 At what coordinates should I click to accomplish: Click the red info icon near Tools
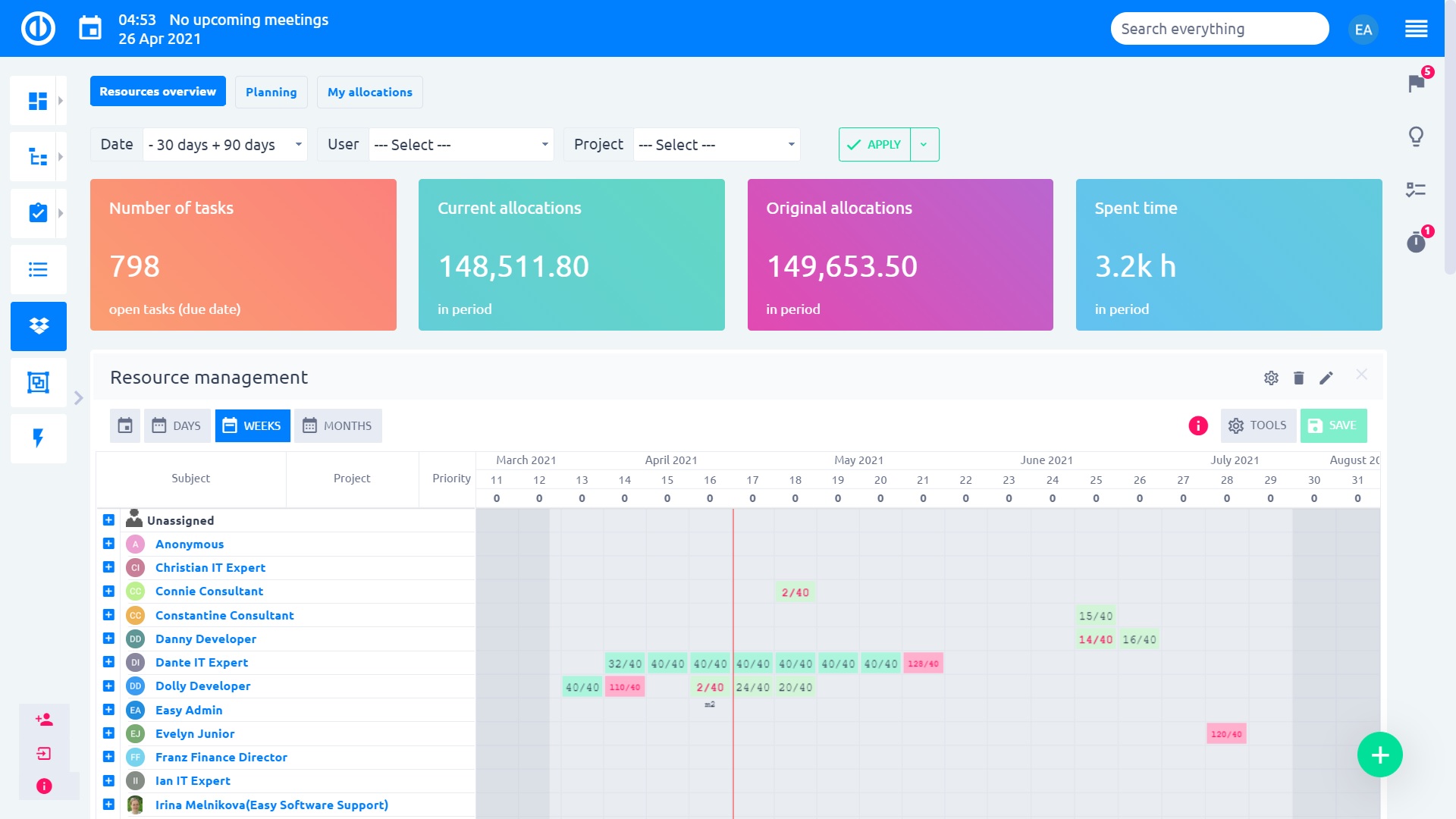pos(1197,426)
